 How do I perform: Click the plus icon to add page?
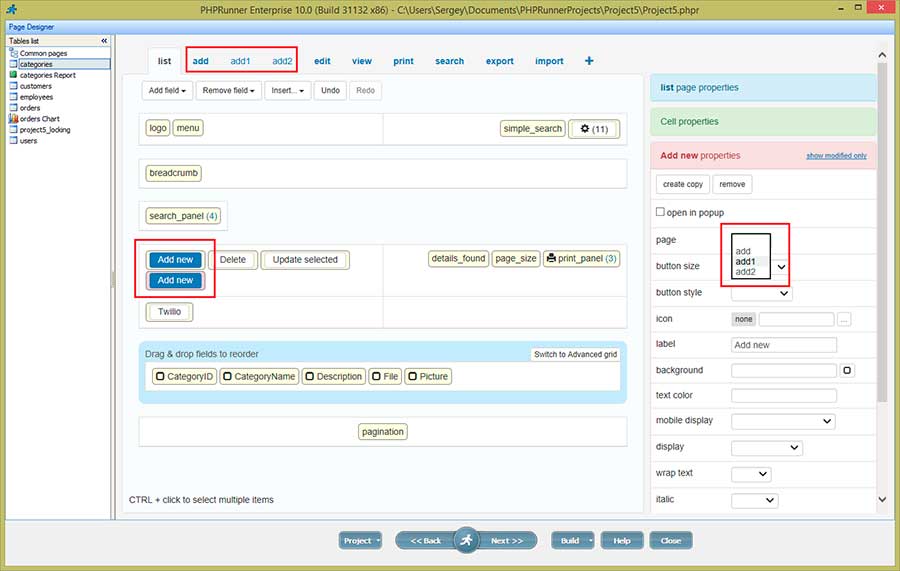[589, 61]
